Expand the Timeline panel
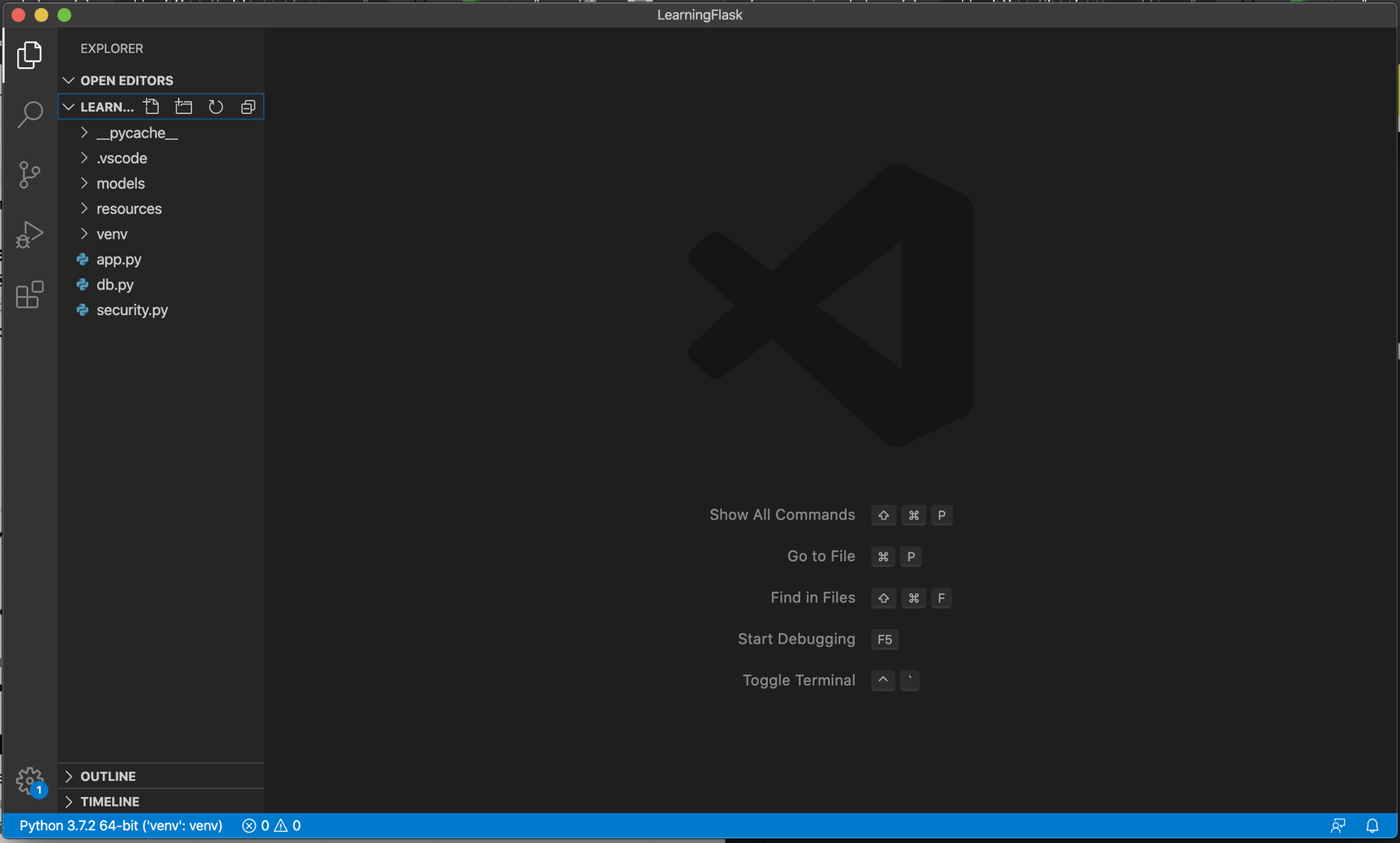The height and width of the screenshot is (843, 1400). click(x=69, y=802)
